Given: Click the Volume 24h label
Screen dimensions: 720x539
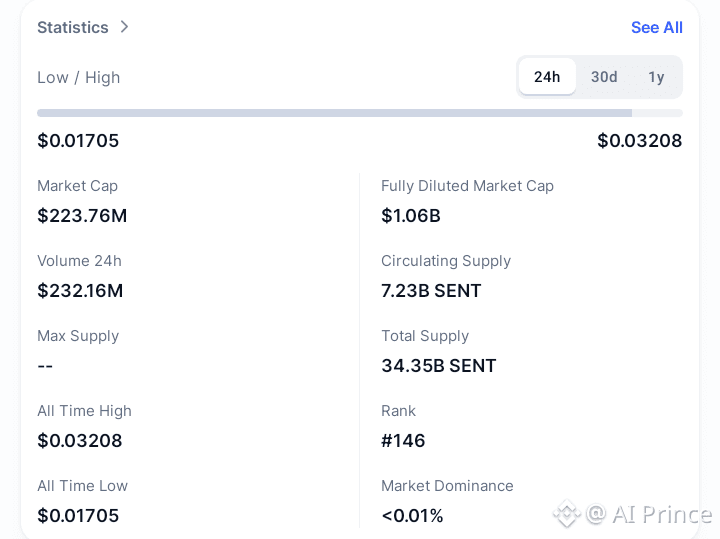Looking at the screenshot, I should (79, 261).
